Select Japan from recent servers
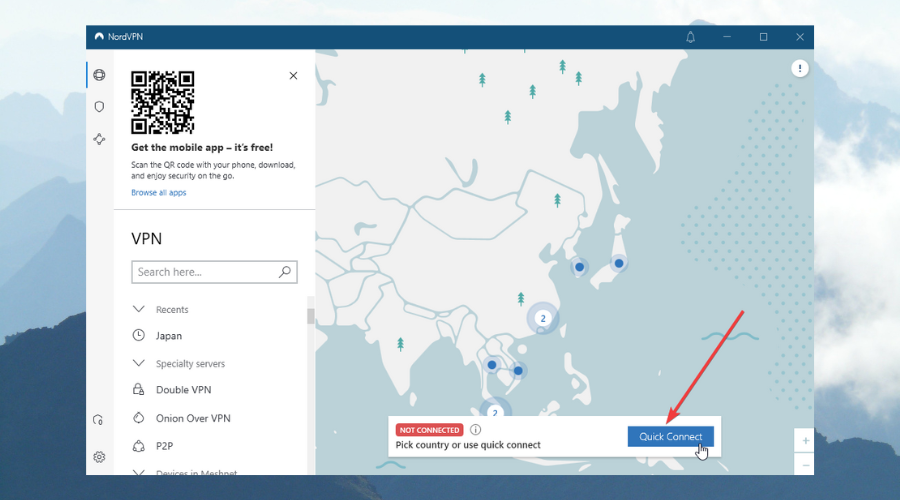The height and width of the screenshot is (500, 900). pyautogui.click(x=169, y=336)
